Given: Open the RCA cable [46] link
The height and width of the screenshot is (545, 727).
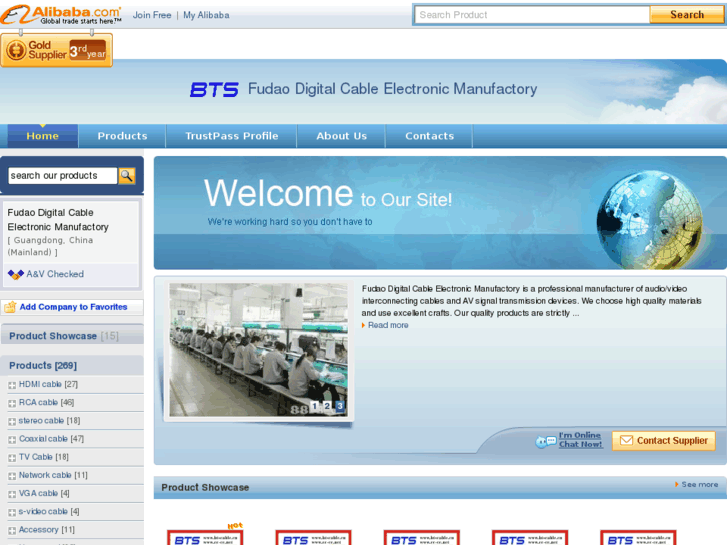Looking at the screenshot, I should (46, 403).
